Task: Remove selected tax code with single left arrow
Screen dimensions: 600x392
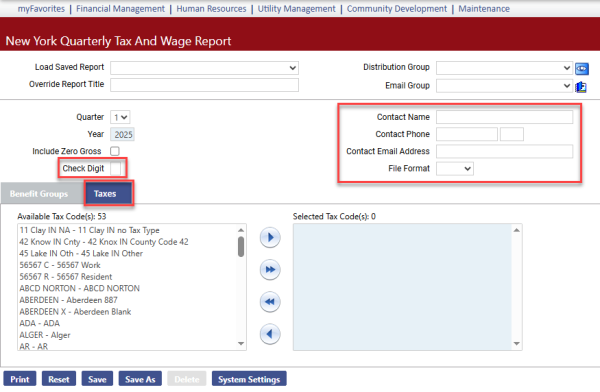Action: (270, 334)
